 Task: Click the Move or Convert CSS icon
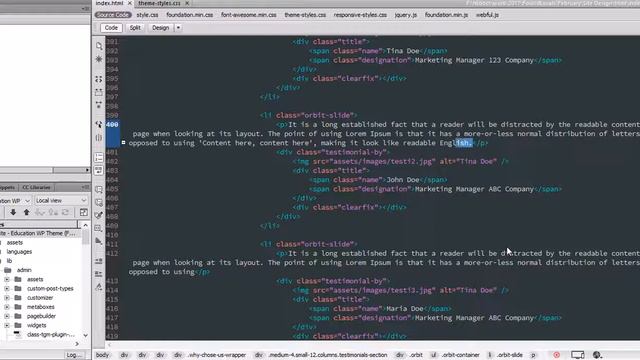99,242
